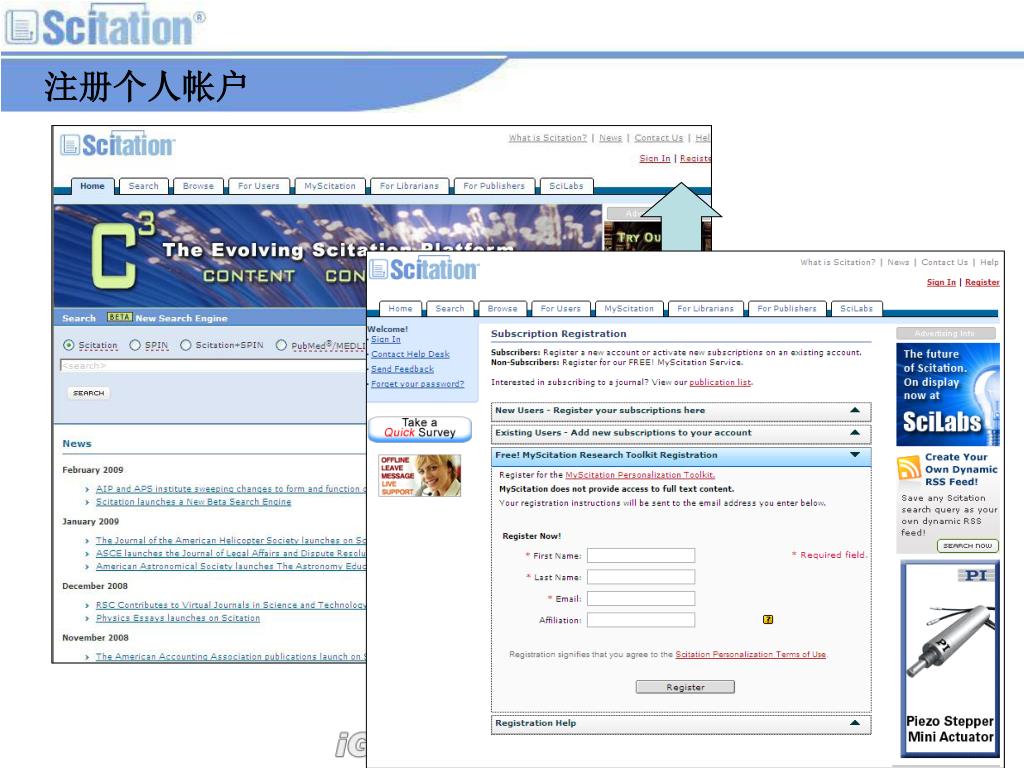This screenshot has width=1024, height=768.
Task: Click Sign In link in the back window header
Action: pyautogui.click(x=654, y=158)
